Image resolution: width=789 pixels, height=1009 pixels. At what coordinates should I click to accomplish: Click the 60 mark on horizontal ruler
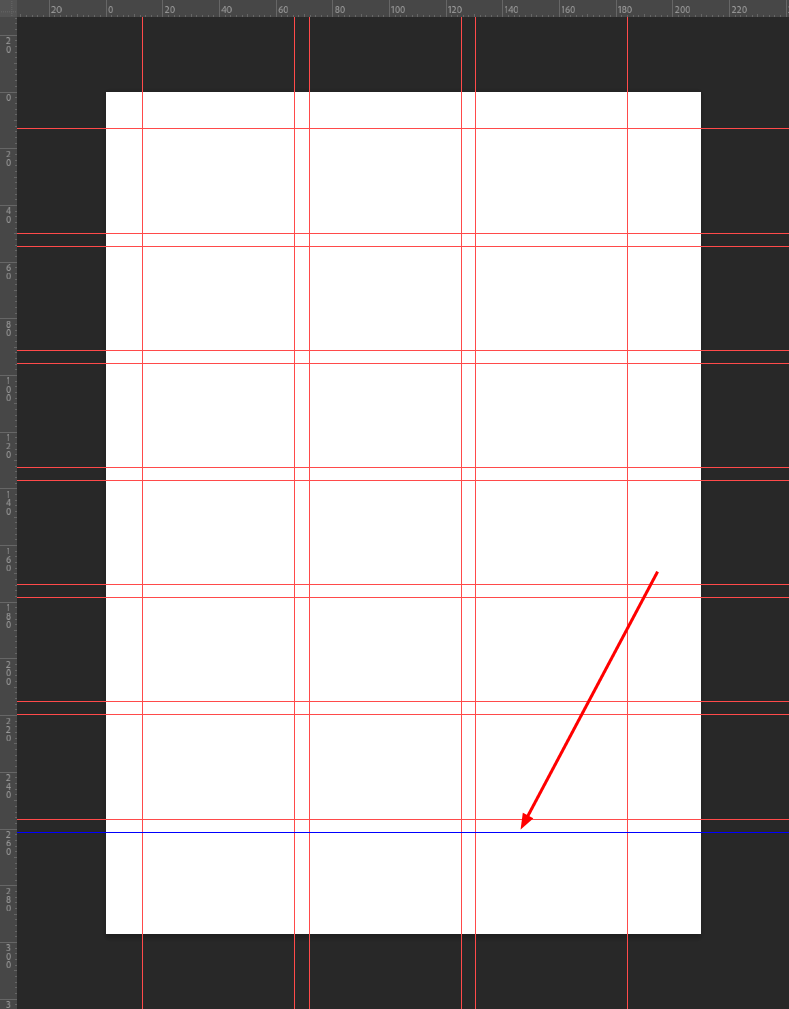coord(283,10)
